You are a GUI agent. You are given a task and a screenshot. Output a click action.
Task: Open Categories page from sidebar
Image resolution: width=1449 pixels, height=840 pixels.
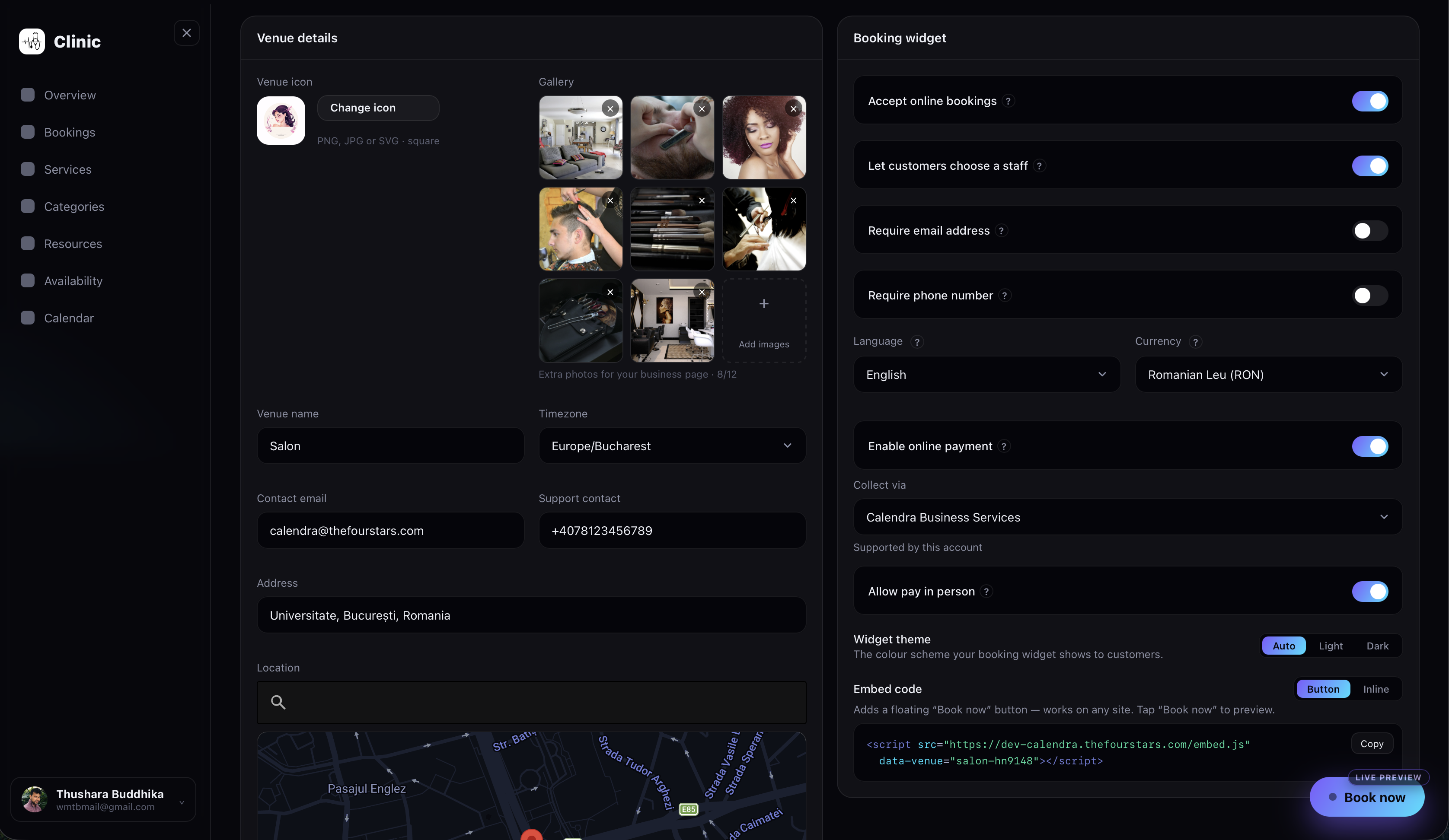click(74, 207)
